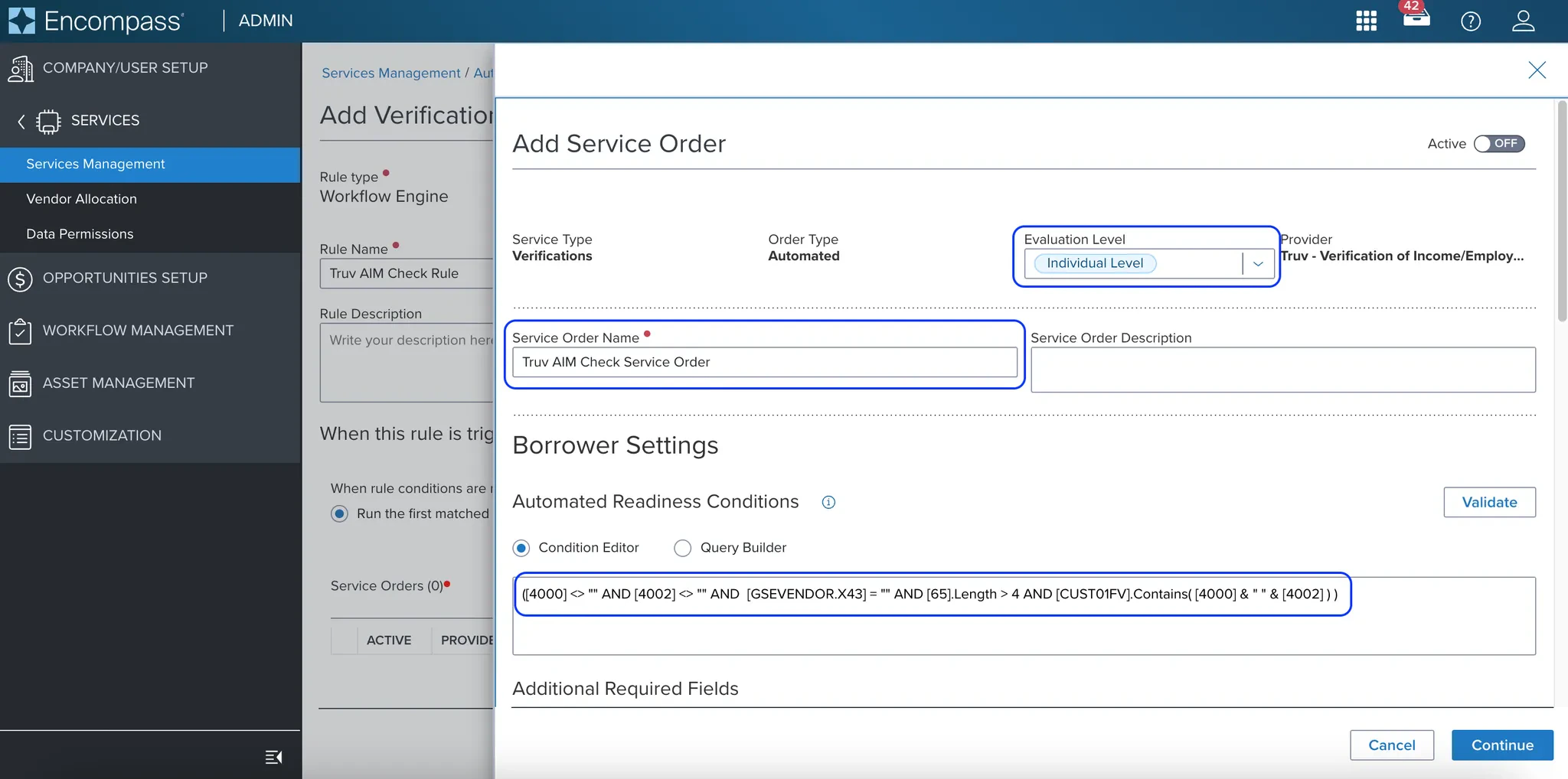Open the app launcher grid icon
This screenshot has height=779, width=1568.
pos(1366,21)
